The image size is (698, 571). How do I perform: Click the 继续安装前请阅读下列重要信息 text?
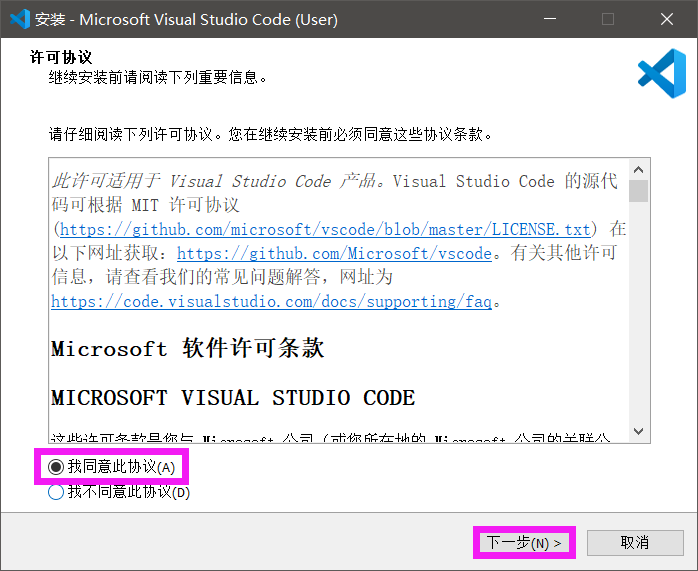tap(158, 77)
